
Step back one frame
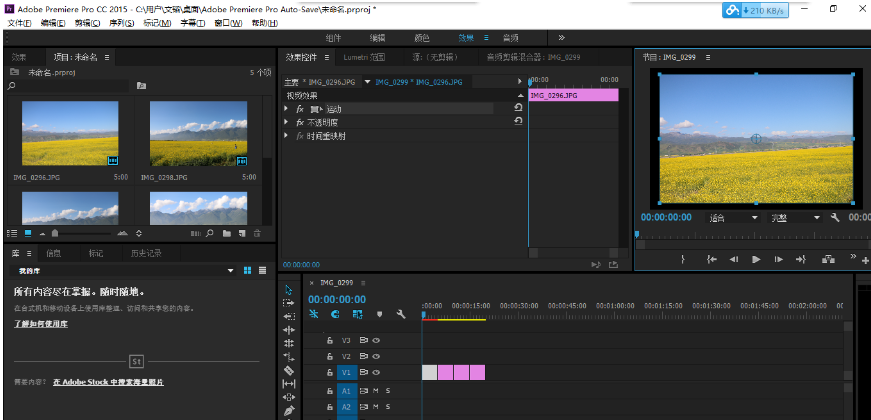734,259
